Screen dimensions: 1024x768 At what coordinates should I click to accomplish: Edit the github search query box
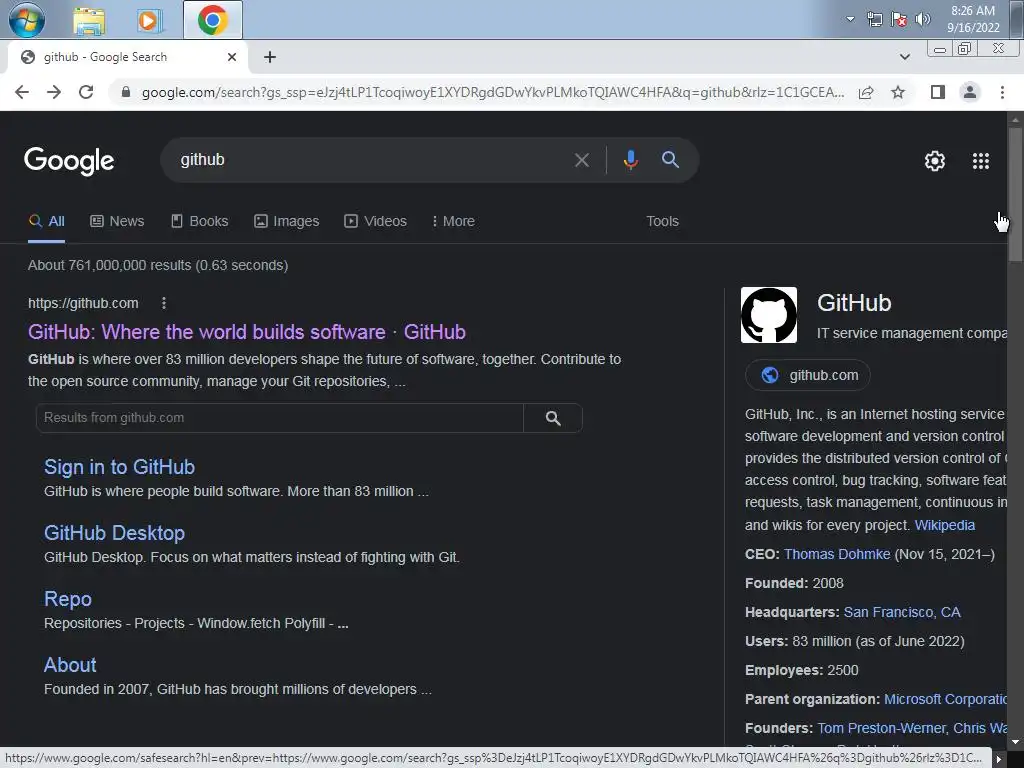[x=366, y=160]
